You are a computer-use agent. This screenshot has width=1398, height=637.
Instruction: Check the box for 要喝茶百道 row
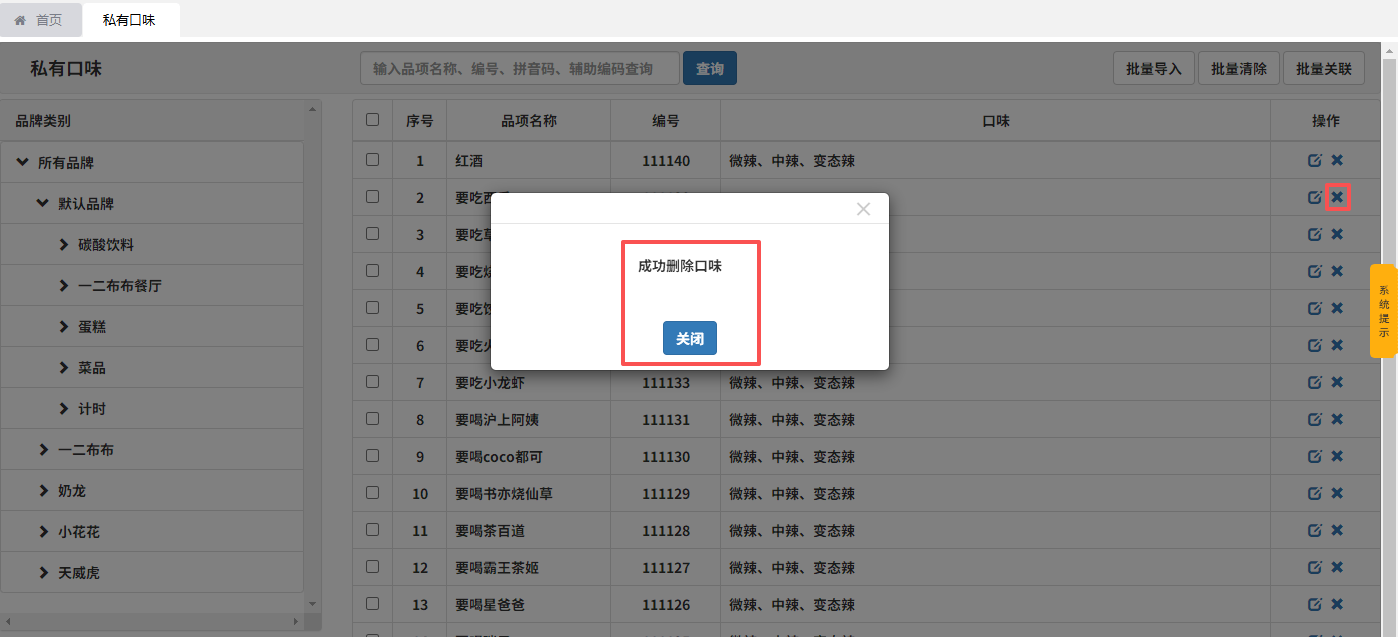pyautogui.click(x=373, y=529)
